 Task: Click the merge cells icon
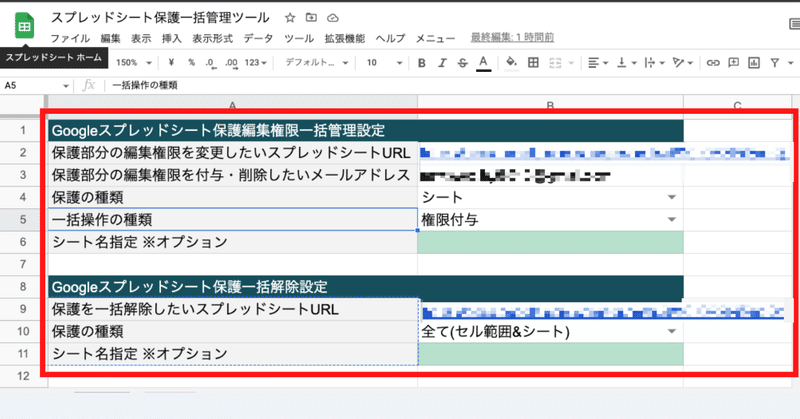tap(555, 63)
